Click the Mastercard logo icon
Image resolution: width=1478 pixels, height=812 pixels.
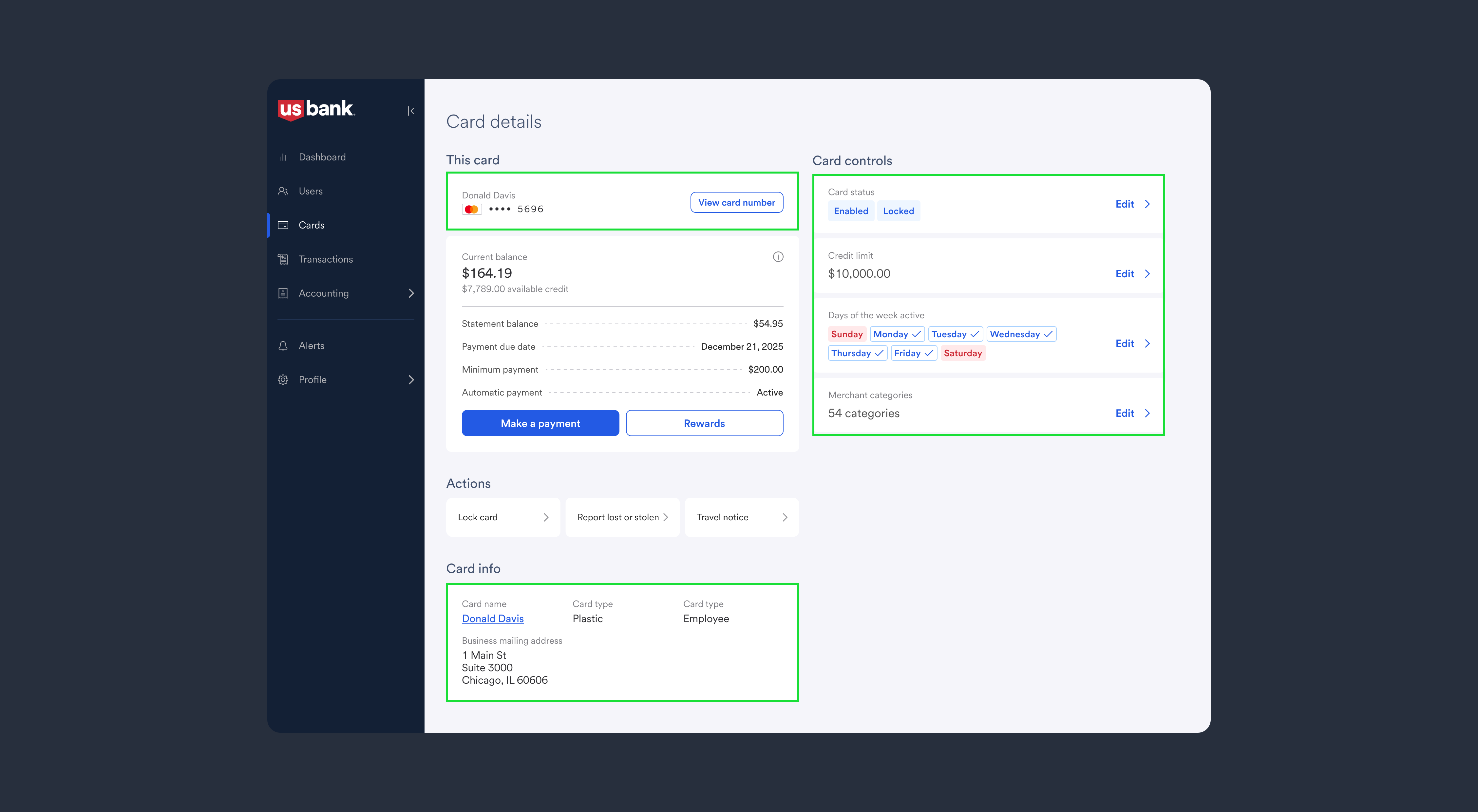pos(472,209)
